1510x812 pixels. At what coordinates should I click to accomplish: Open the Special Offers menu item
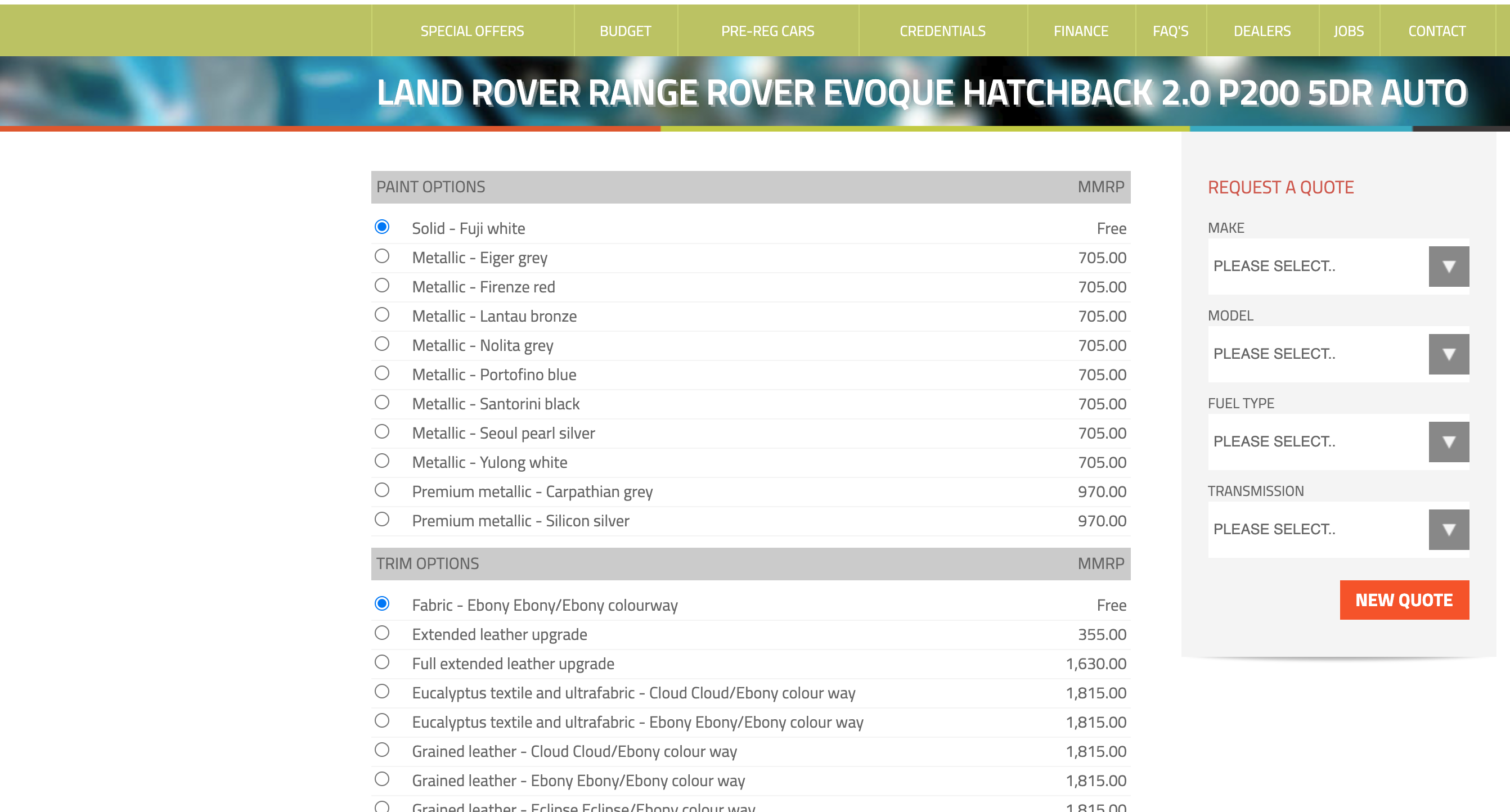tap(472, 31)
